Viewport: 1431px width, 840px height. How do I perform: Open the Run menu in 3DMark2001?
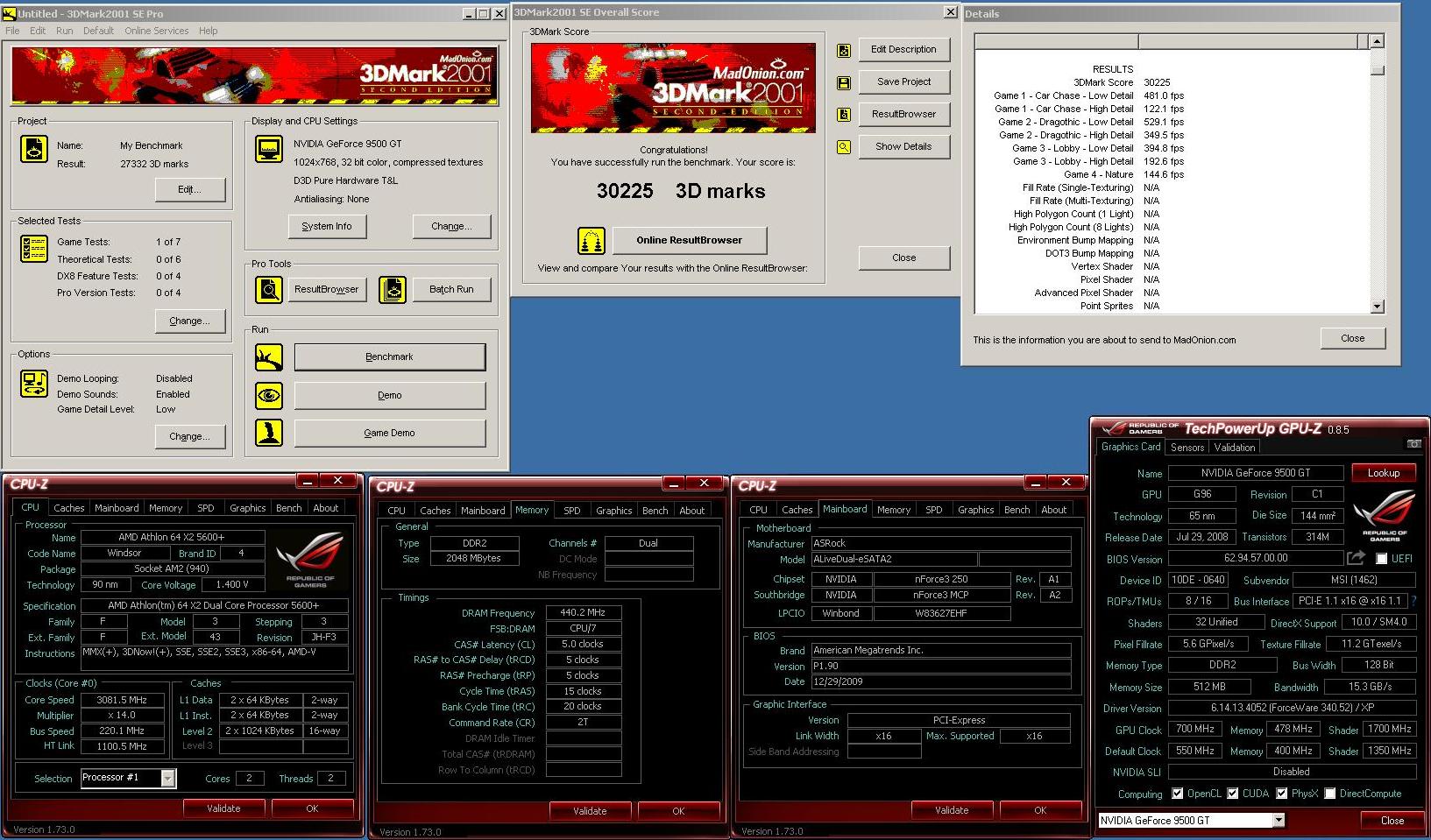click(x=64, y=31)
